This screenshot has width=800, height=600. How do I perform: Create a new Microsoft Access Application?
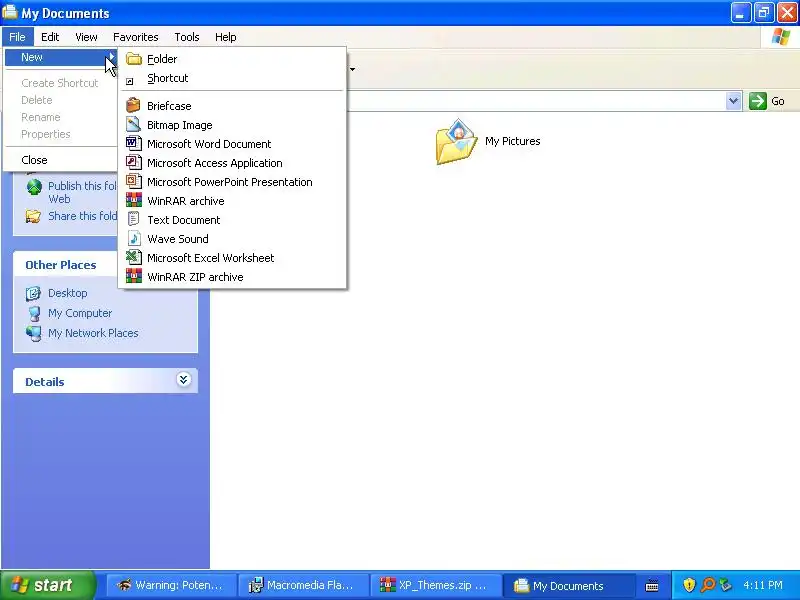(x=233, y=163)
